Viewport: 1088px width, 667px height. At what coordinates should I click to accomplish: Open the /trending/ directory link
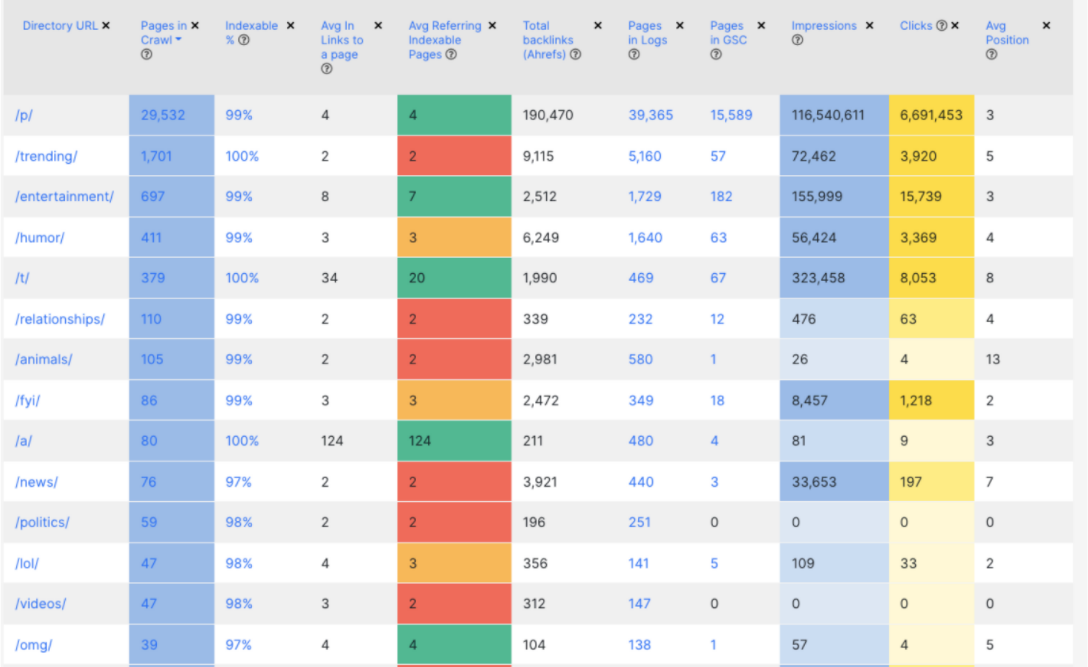click(46, 156)
